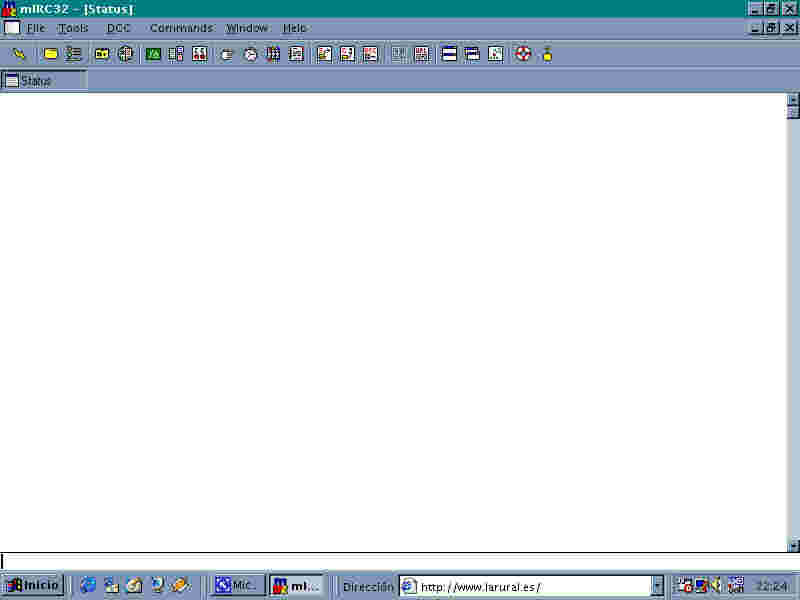800x600 pixels.
Task: Expand the Dirección address dropdown arrow
Action: pyautogui.click(x=658, y=587)
